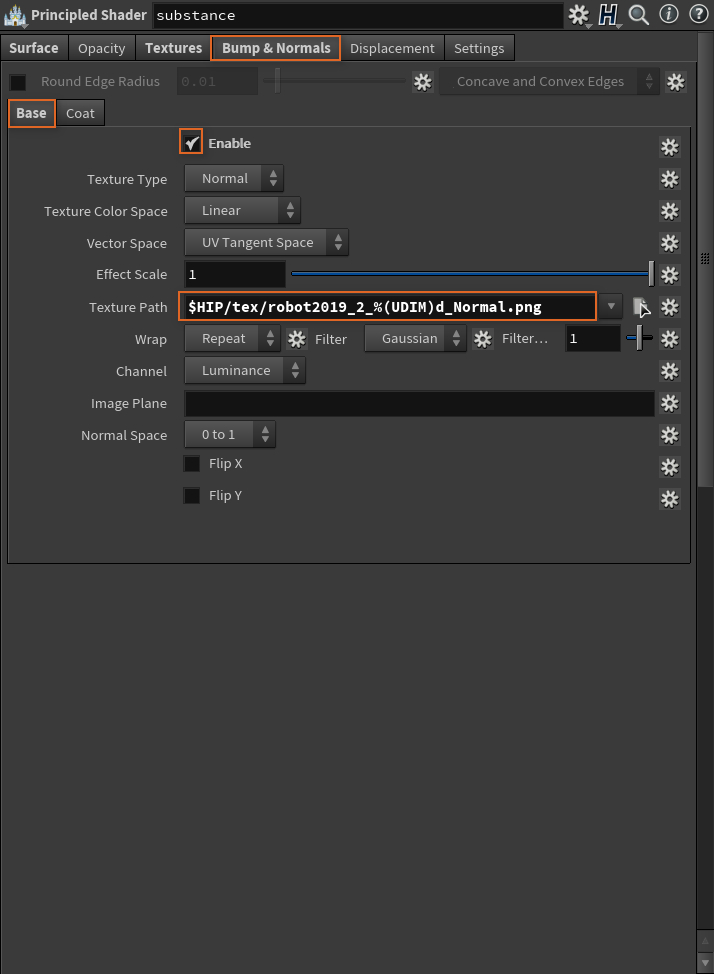This screenshot has width=714, height=974.
Task: Click gear icon beside Concave and Convex Edges
Action: (x=675, y=81)
